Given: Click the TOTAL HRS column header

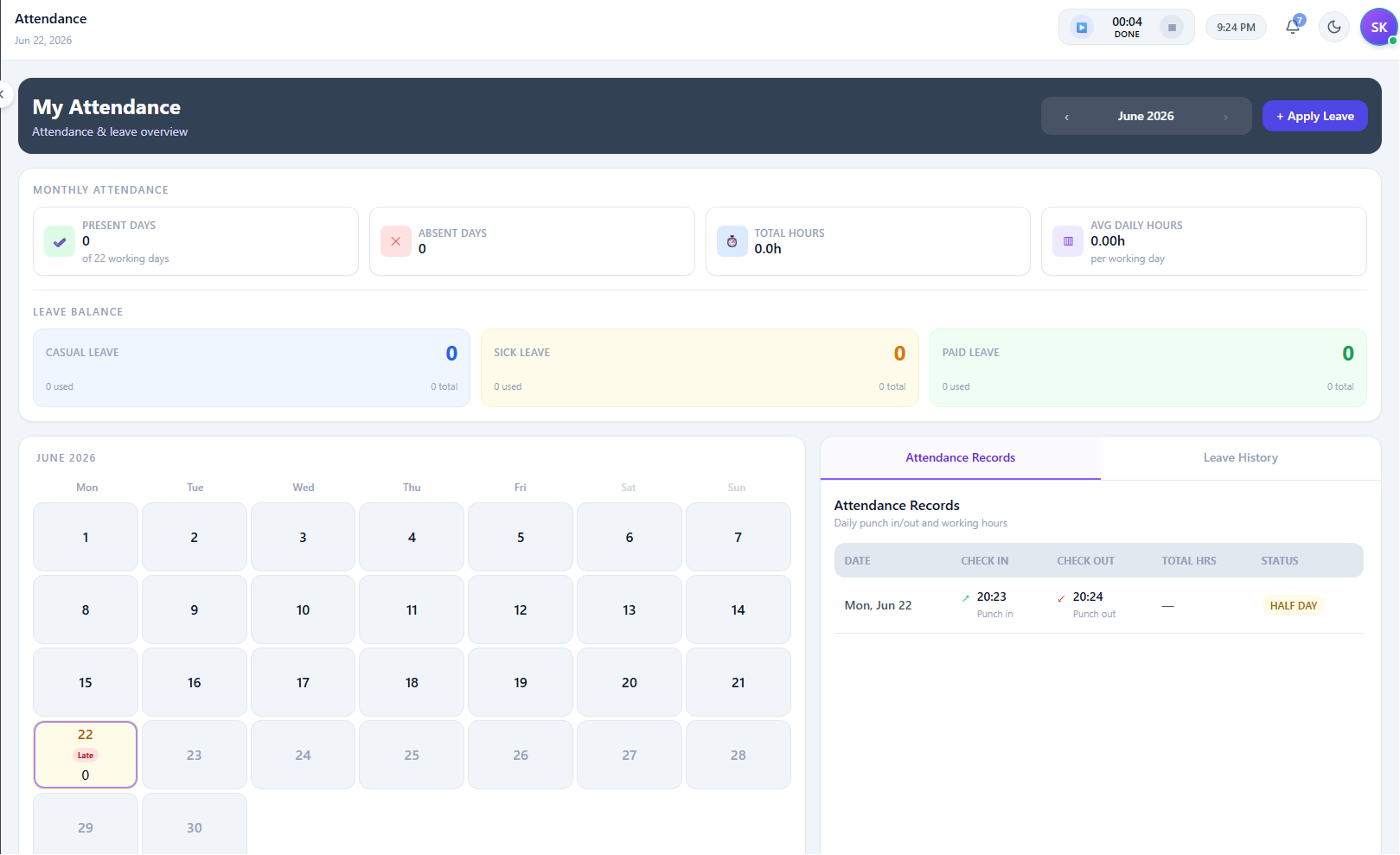Looking at the screenshot, I should 1188,561.
